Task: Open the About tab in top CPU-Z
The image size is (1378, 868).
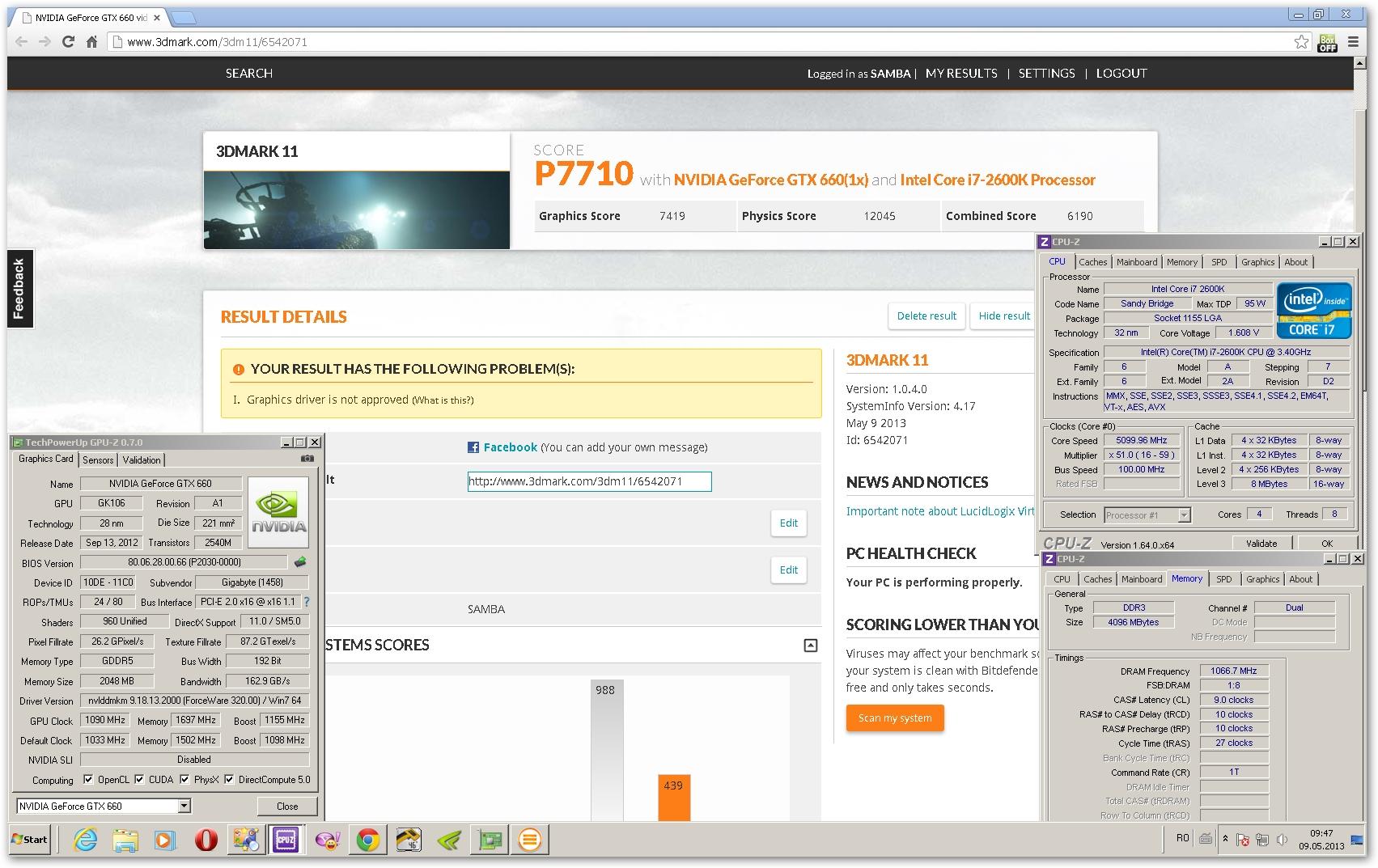Action: [1295, 262]
